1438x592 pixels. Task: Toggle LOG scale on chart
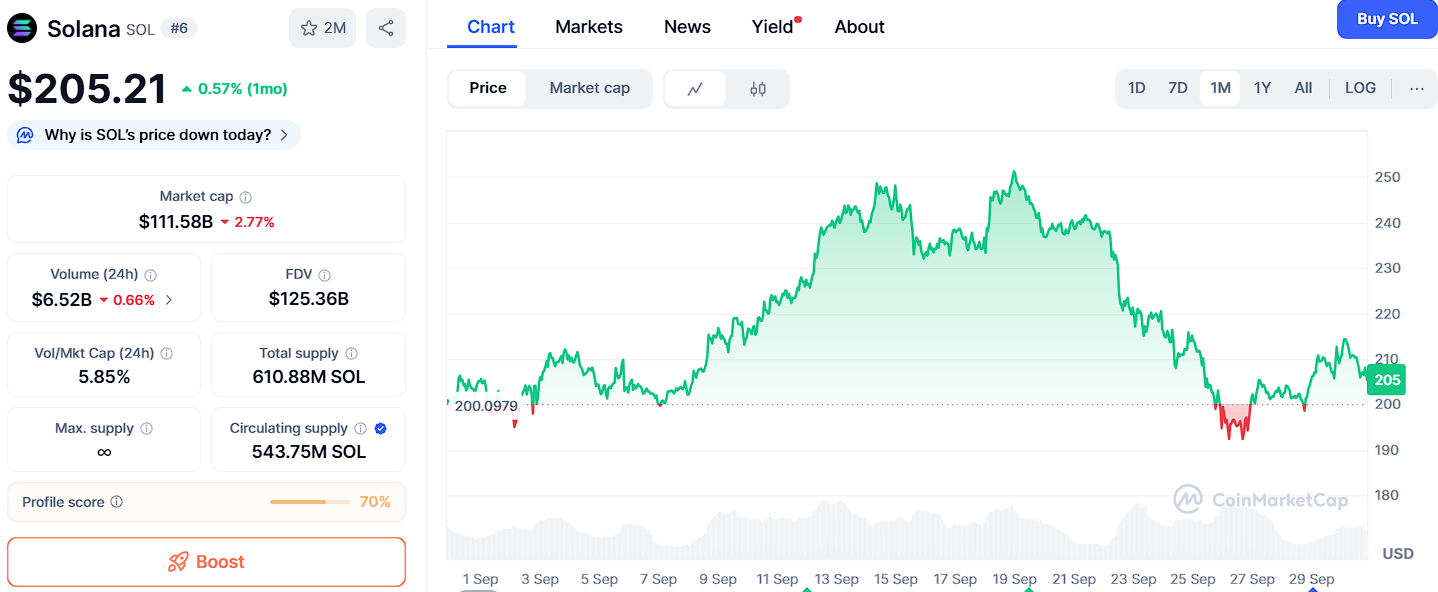pyautogui.click(x=1360, y=88)
